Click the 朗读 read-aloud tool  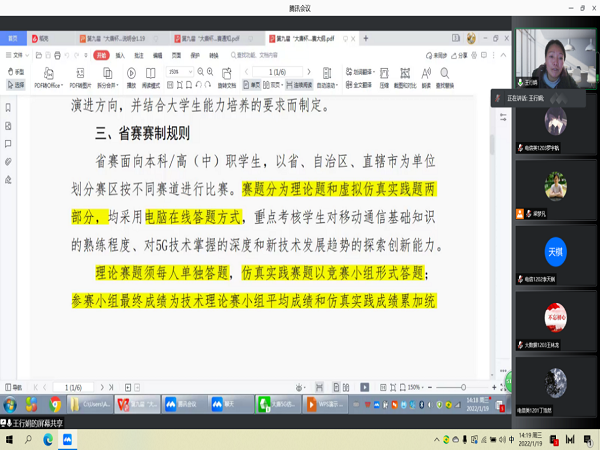pyautogui.click(x=426, y=78)
